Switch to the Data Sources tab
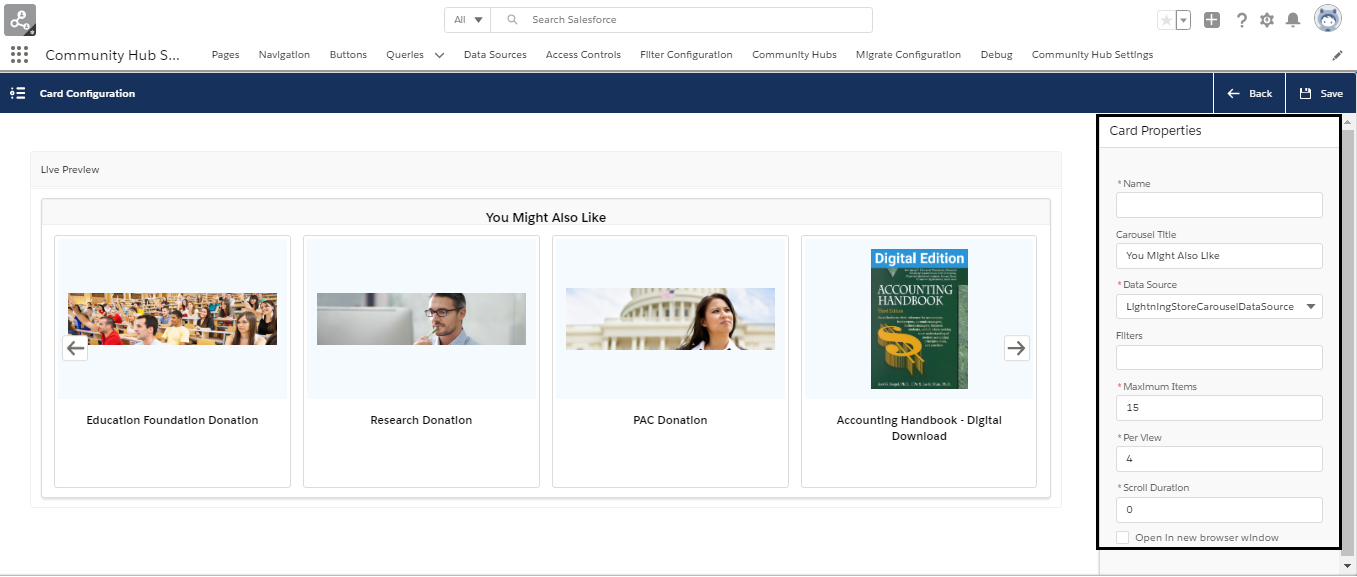 pos(495,55)
